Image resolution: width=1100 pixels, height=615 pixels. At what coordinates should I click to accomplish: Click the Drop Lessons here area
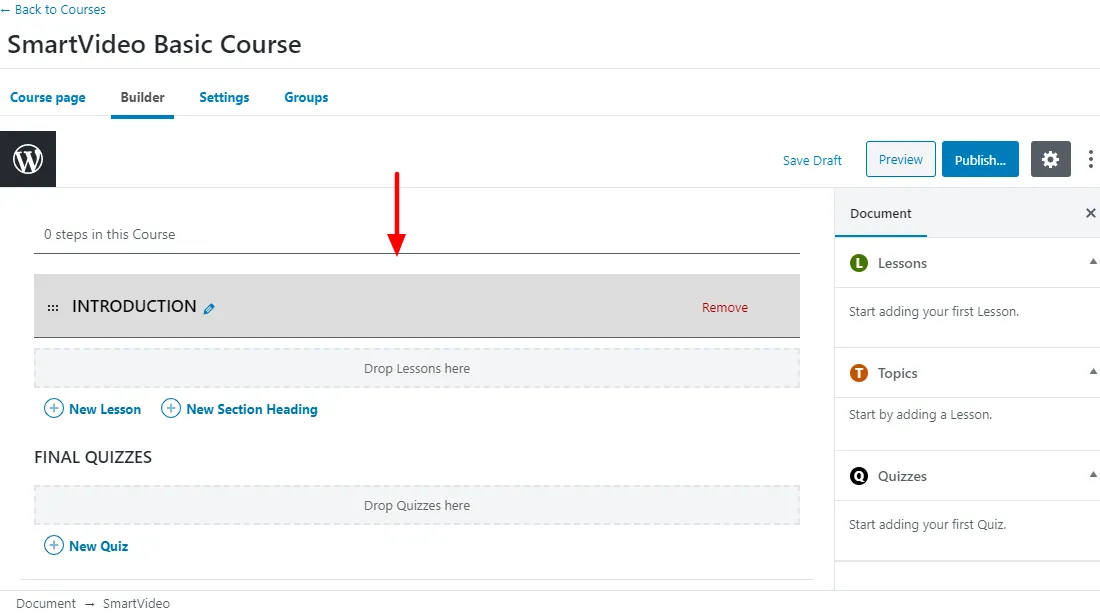coord(417,368)
